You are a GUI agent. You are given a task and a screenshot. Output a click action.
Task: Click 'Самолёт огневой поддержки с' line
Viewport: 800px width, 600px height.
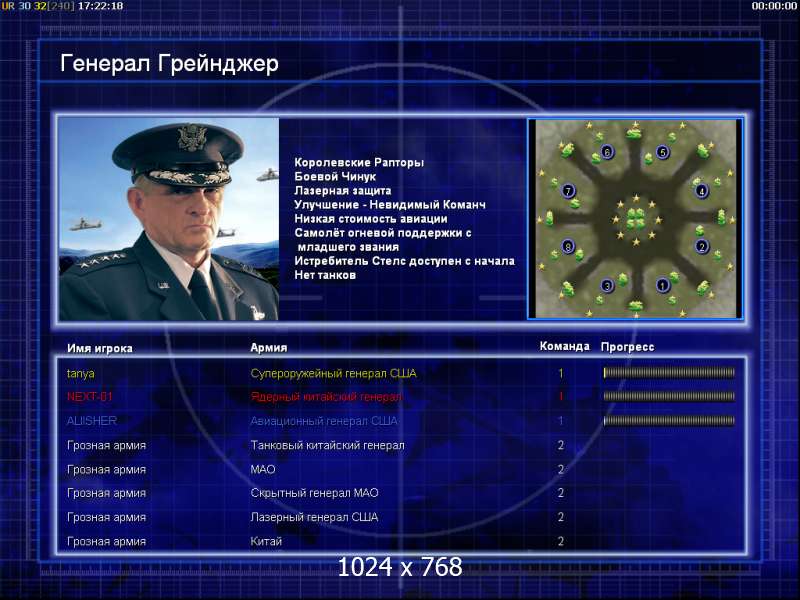point(383,233)
